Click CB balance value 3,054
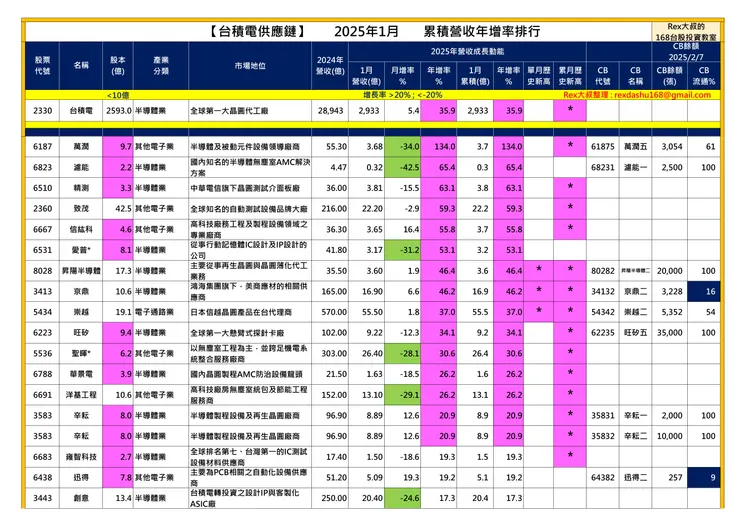The width and height of the screenshot is (740, 523). point(669,146)
